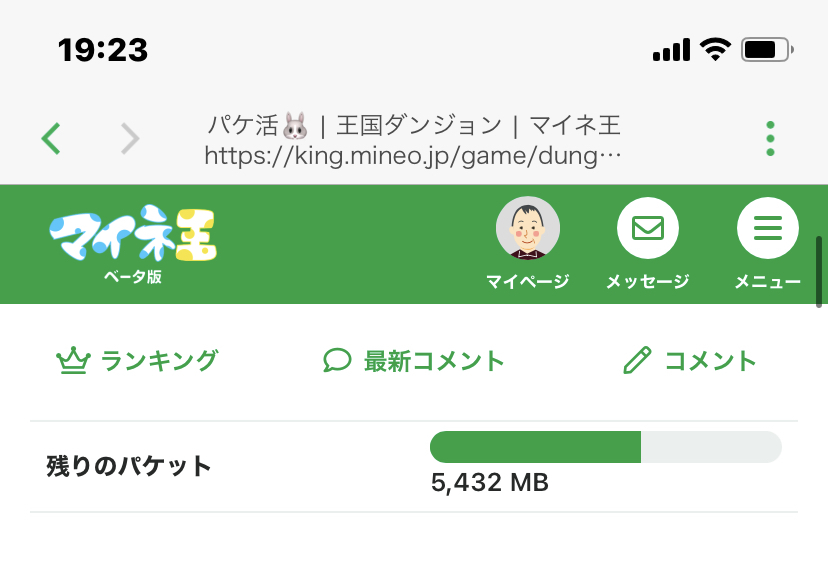Click the マイネ王 logo
828x570 pixels.
133,238
